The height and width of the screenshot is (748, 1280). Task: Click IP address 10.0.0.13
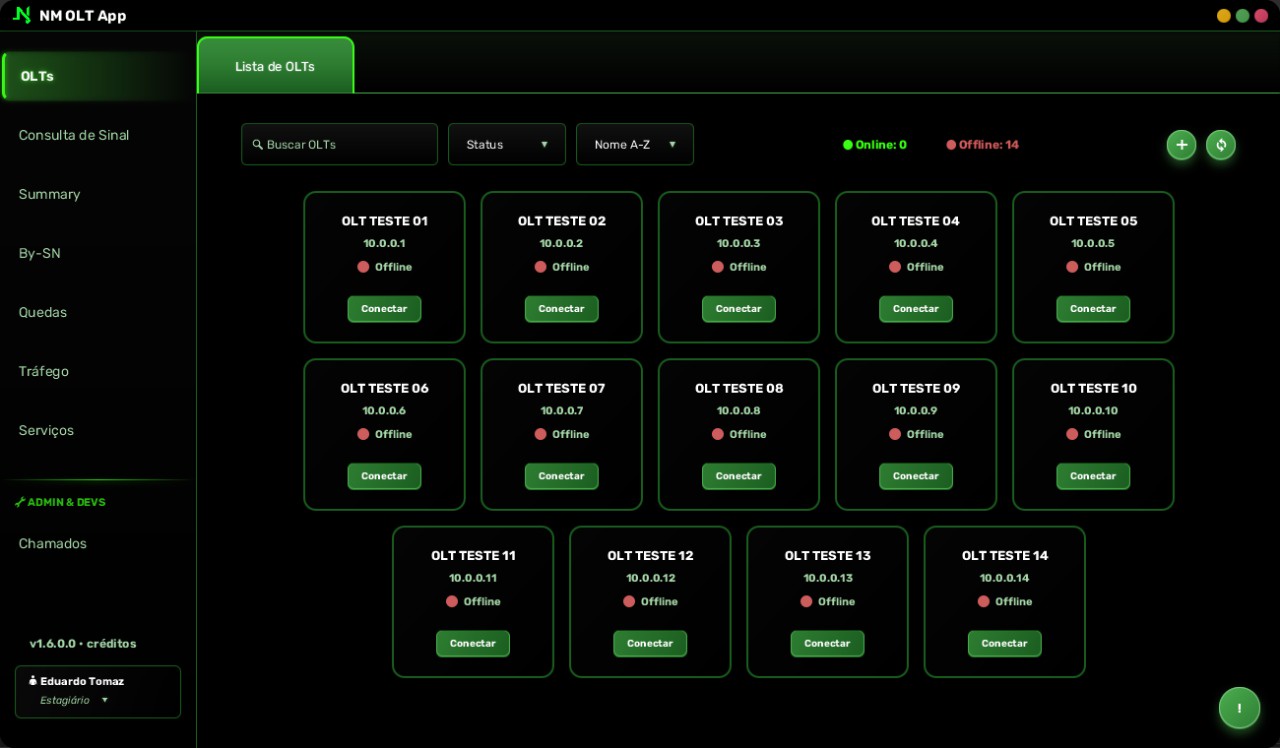coord(827,577)
